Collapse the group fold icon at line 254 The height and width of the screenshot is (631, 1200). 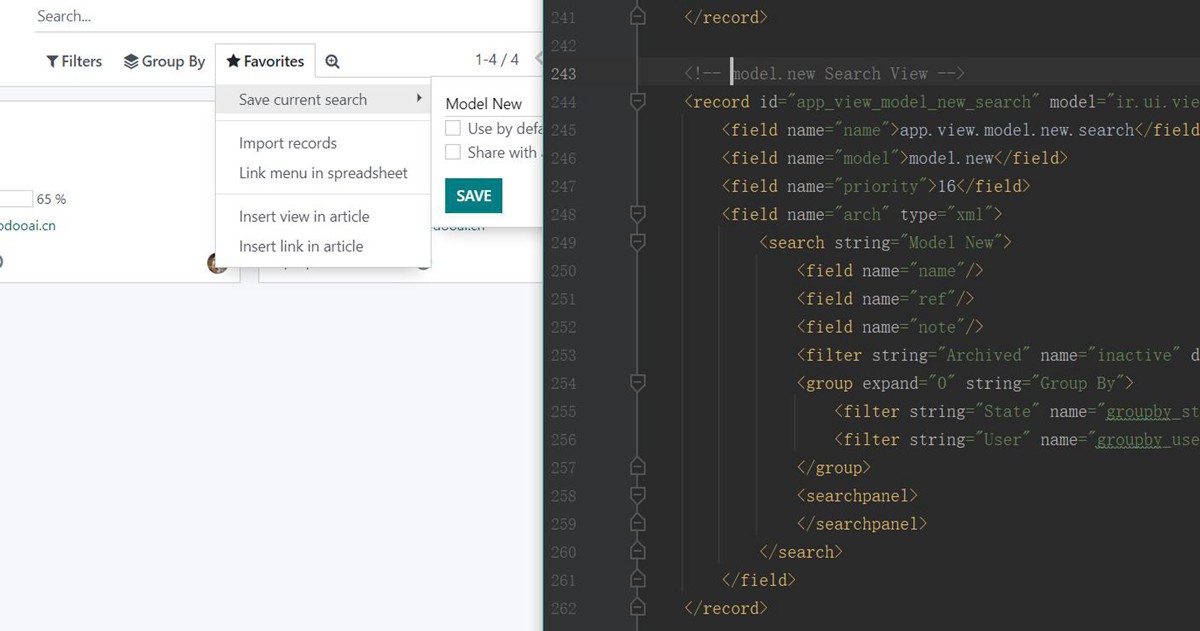(x=637, y=382)
